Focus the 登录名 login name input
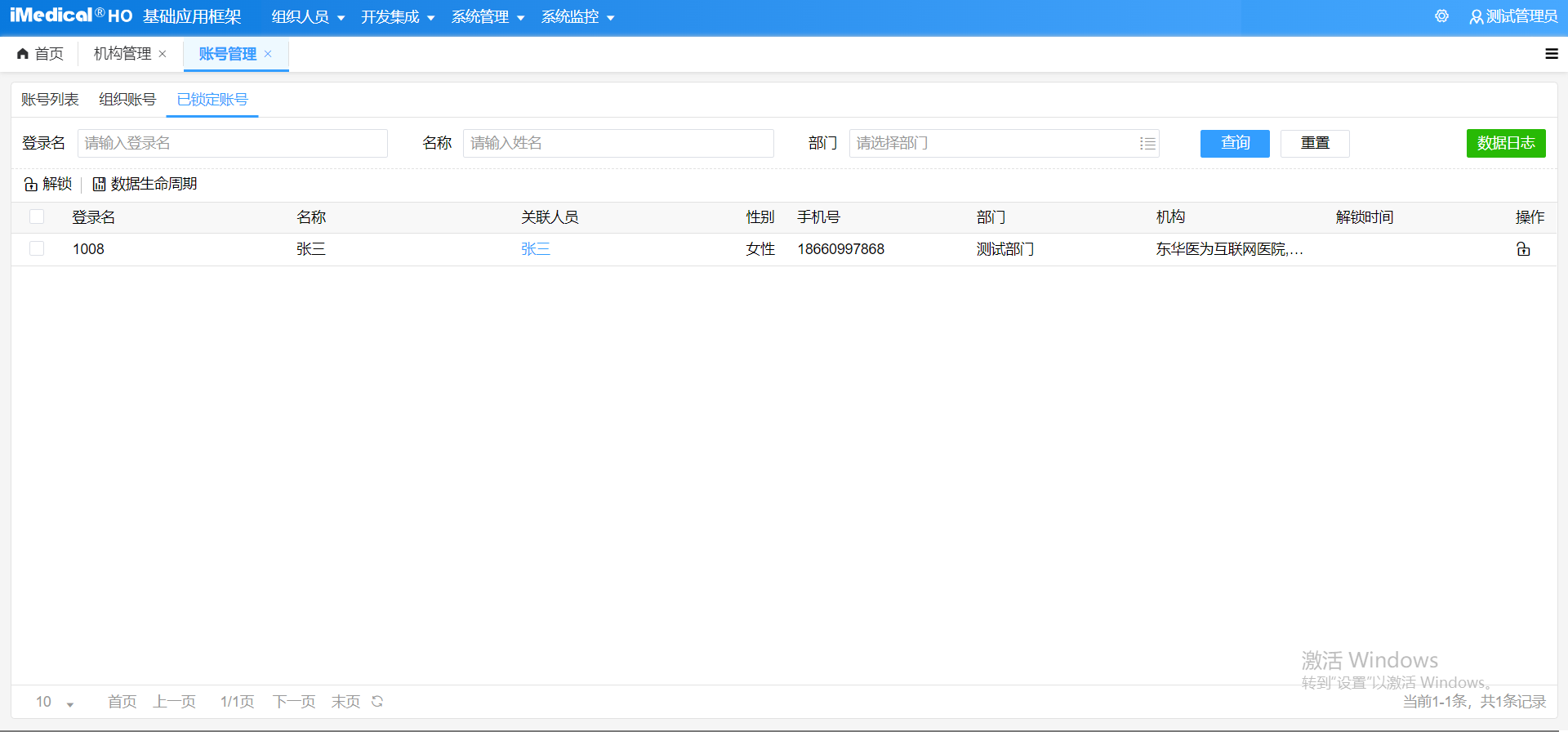The image size is (1568, 732). (x=233, y=144)
